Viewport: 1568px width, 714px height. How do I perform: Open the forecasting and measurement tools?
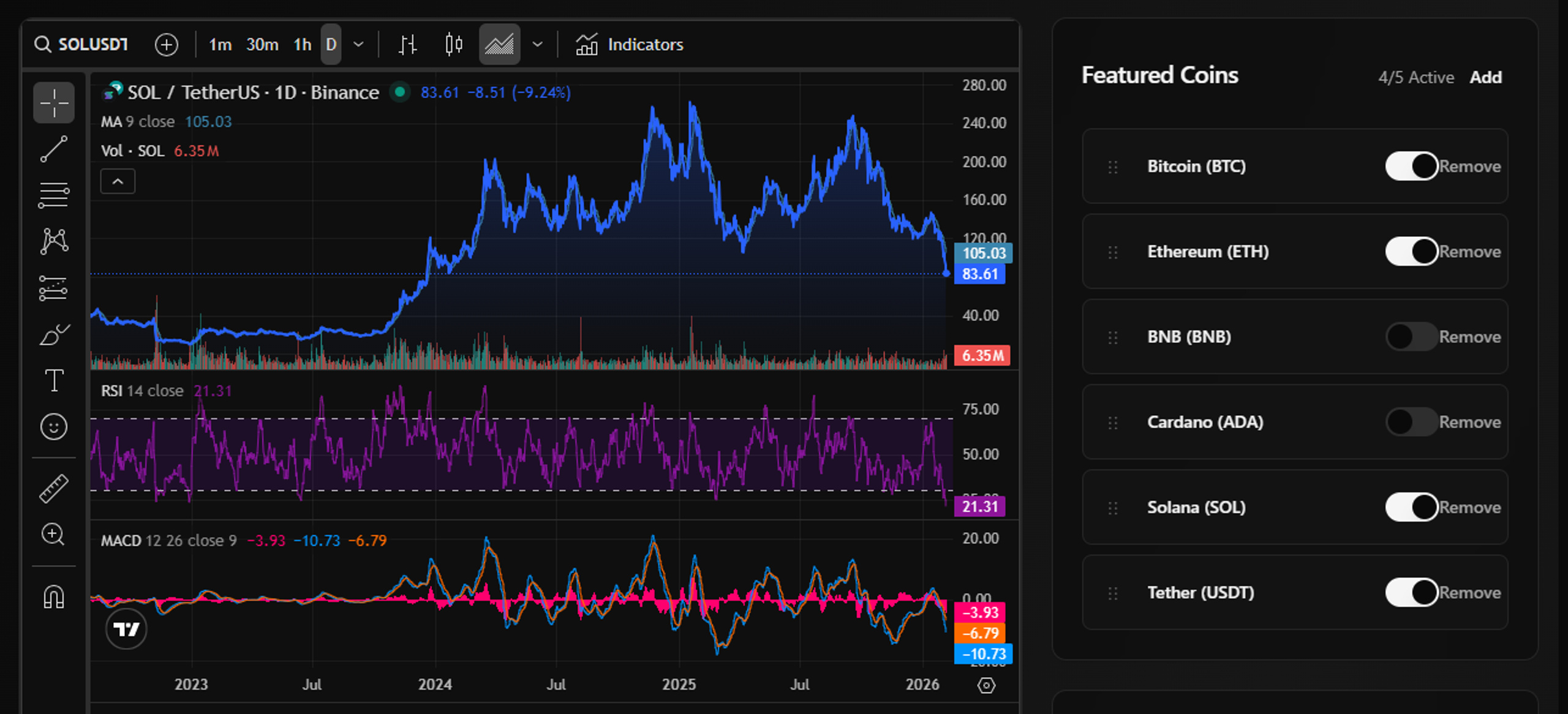coord(54,288)
